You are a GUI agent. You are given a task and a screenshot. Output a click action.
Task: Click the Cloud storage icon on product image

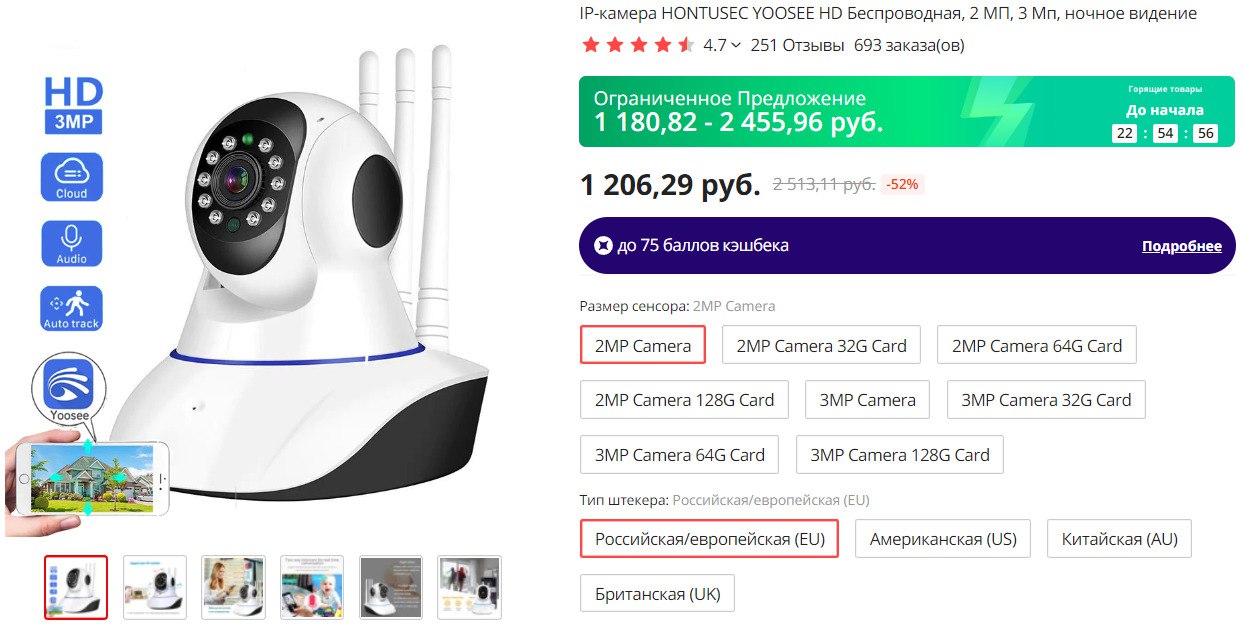point(72,177)
